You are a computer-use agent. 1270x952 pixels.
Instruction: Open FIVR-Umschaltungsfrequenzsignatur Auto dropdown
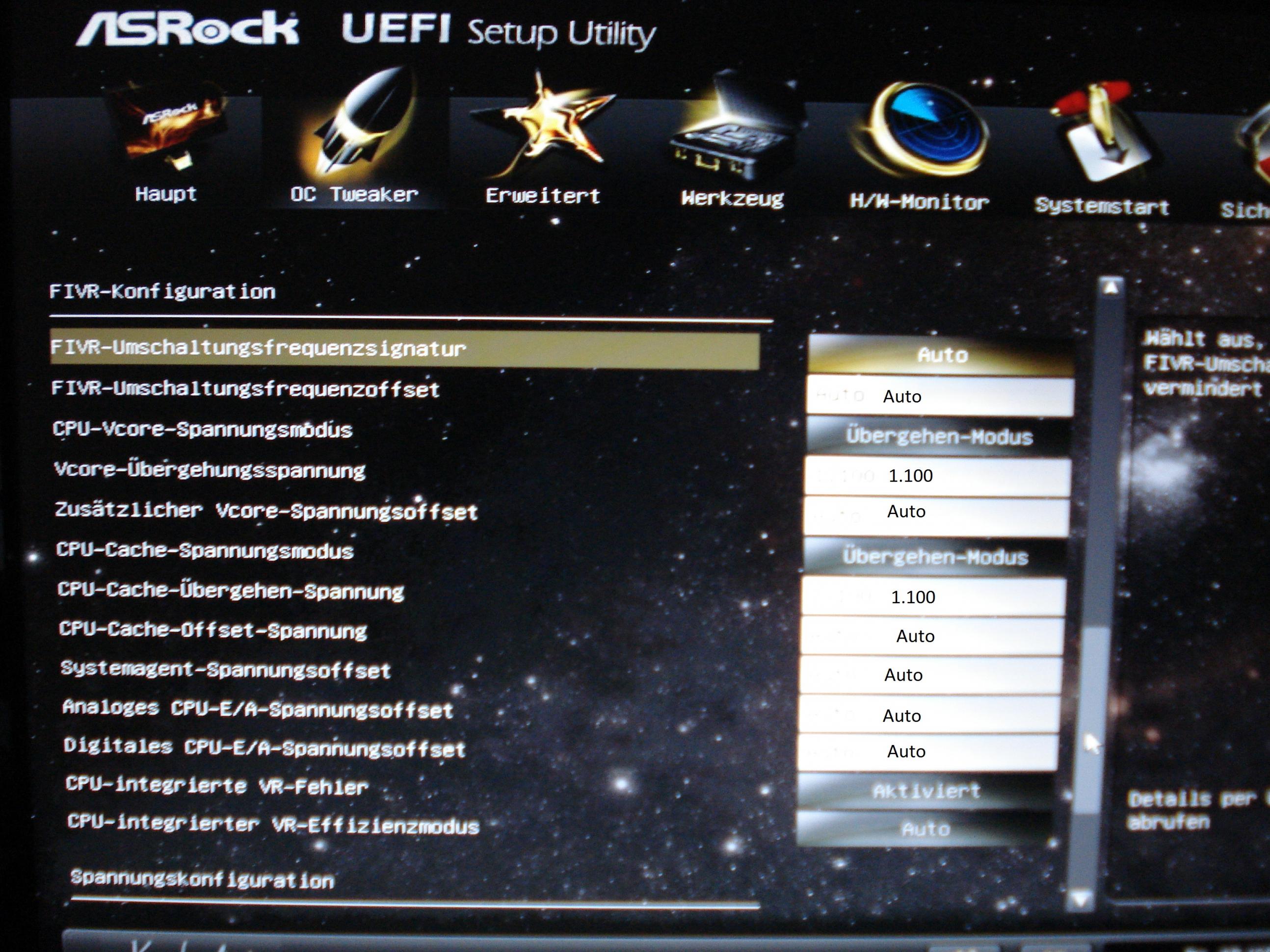tap(942, 355)
